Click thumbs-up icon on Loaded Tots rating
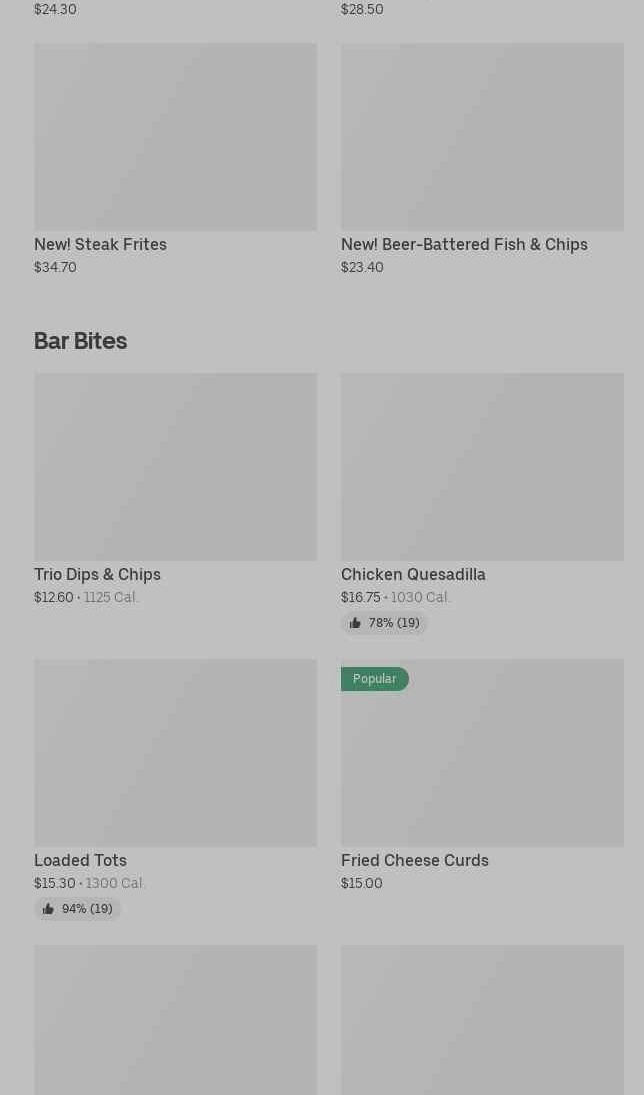Screen dimensions: 644x1095 tap(48, 909)
